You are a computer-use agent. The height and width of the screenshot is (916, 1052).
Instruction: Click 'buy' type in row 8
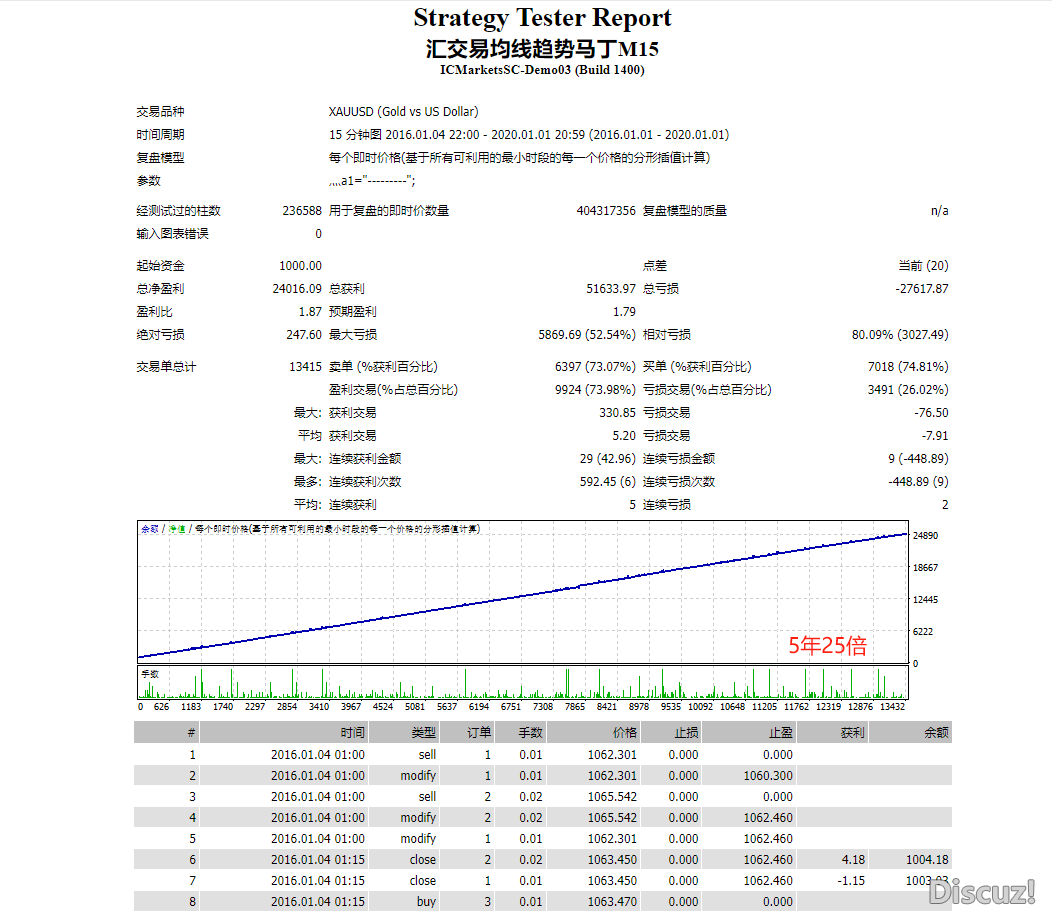pyautogui.click(x=426, y=902)
